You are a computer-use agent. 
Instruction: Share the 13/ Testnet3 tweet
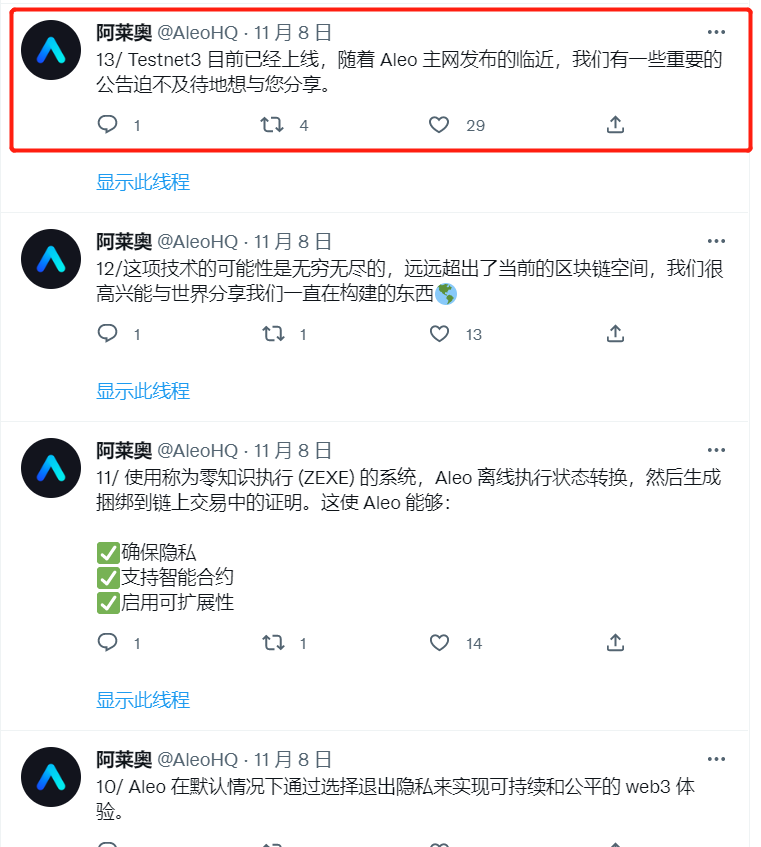pyautogui.click(x=615, y=124)
